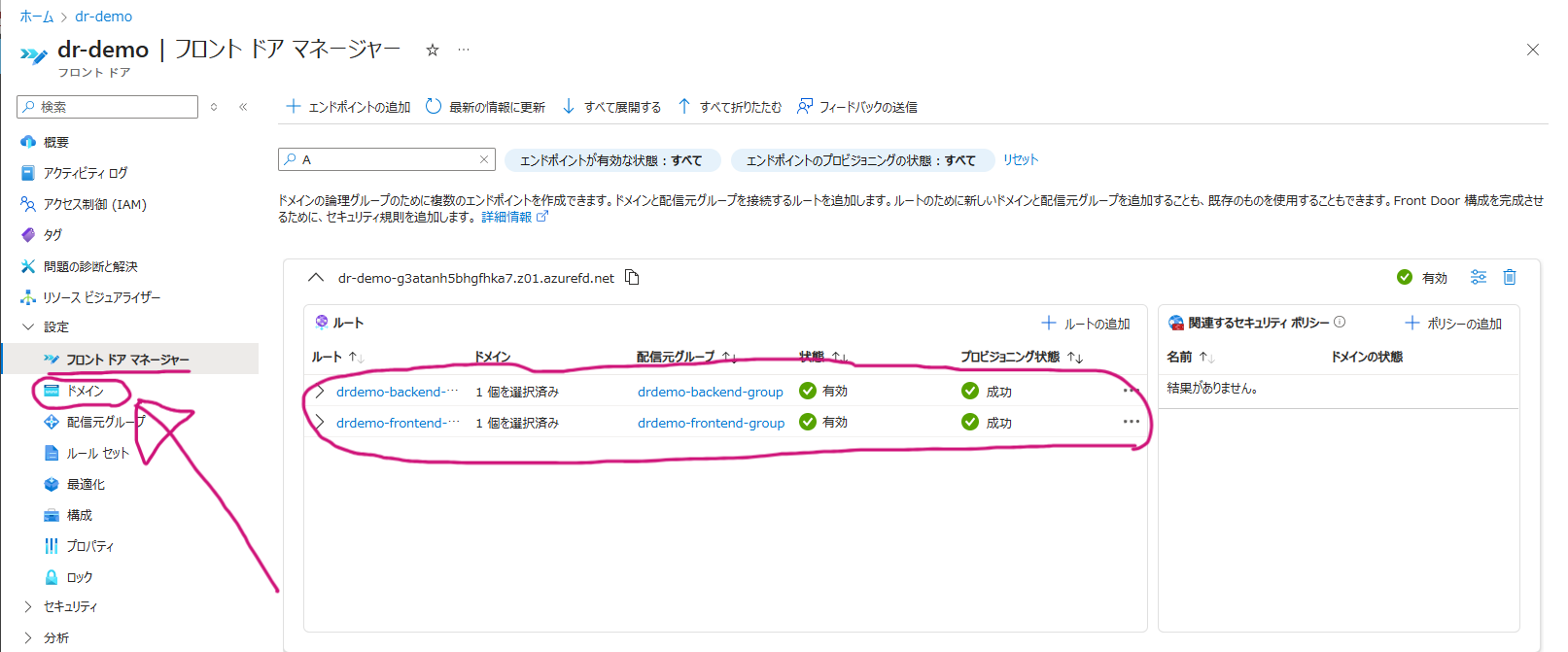Click the security policy shield icon
Screen dimensions: 1568x652
[x=1176, y=323]
